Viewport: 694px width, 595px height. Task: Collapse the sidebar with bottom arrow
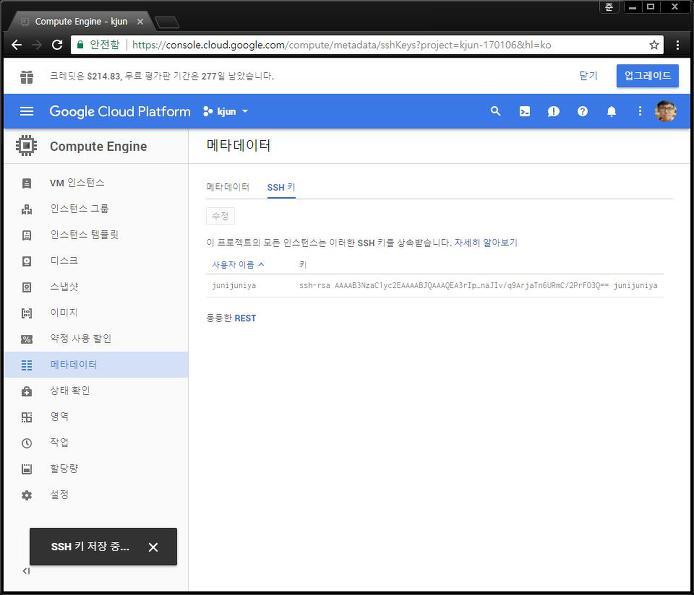[x=26, y=571]
